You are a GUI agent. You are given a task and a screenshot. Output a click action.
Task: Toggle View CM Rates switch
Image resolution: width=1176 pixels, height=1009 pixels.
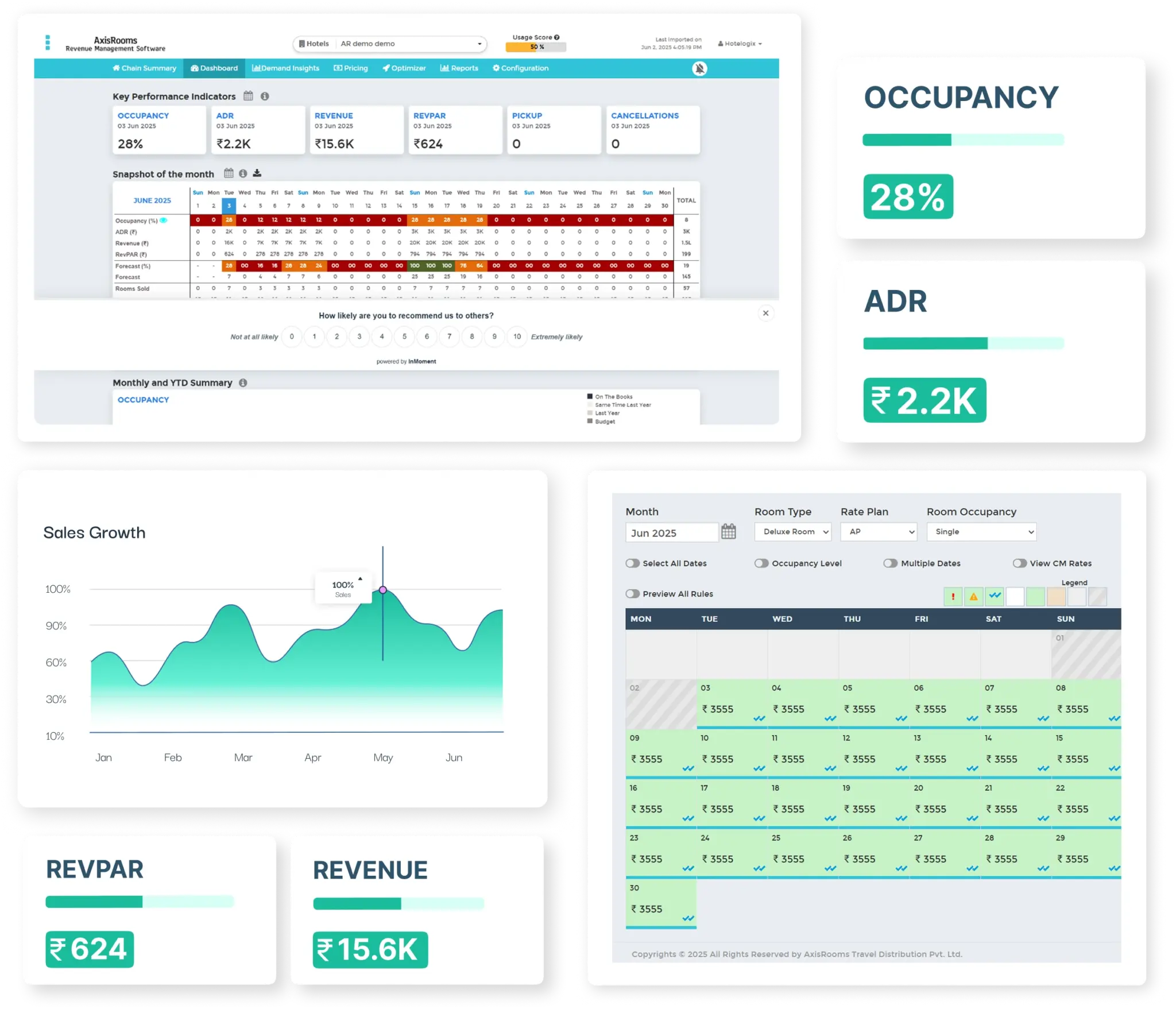pos(1019,563)
